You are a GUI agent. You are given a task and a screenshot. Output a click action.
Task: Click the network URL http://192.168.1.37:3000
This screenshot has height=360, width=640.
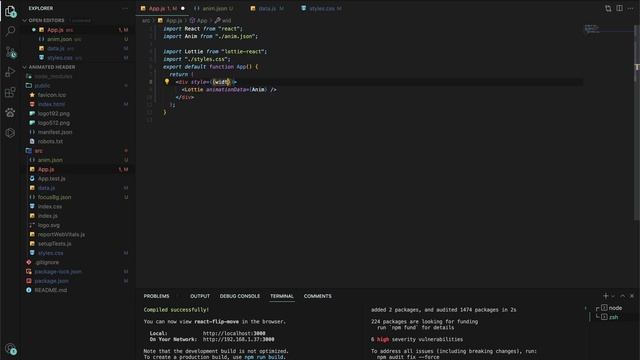[238, 339]
